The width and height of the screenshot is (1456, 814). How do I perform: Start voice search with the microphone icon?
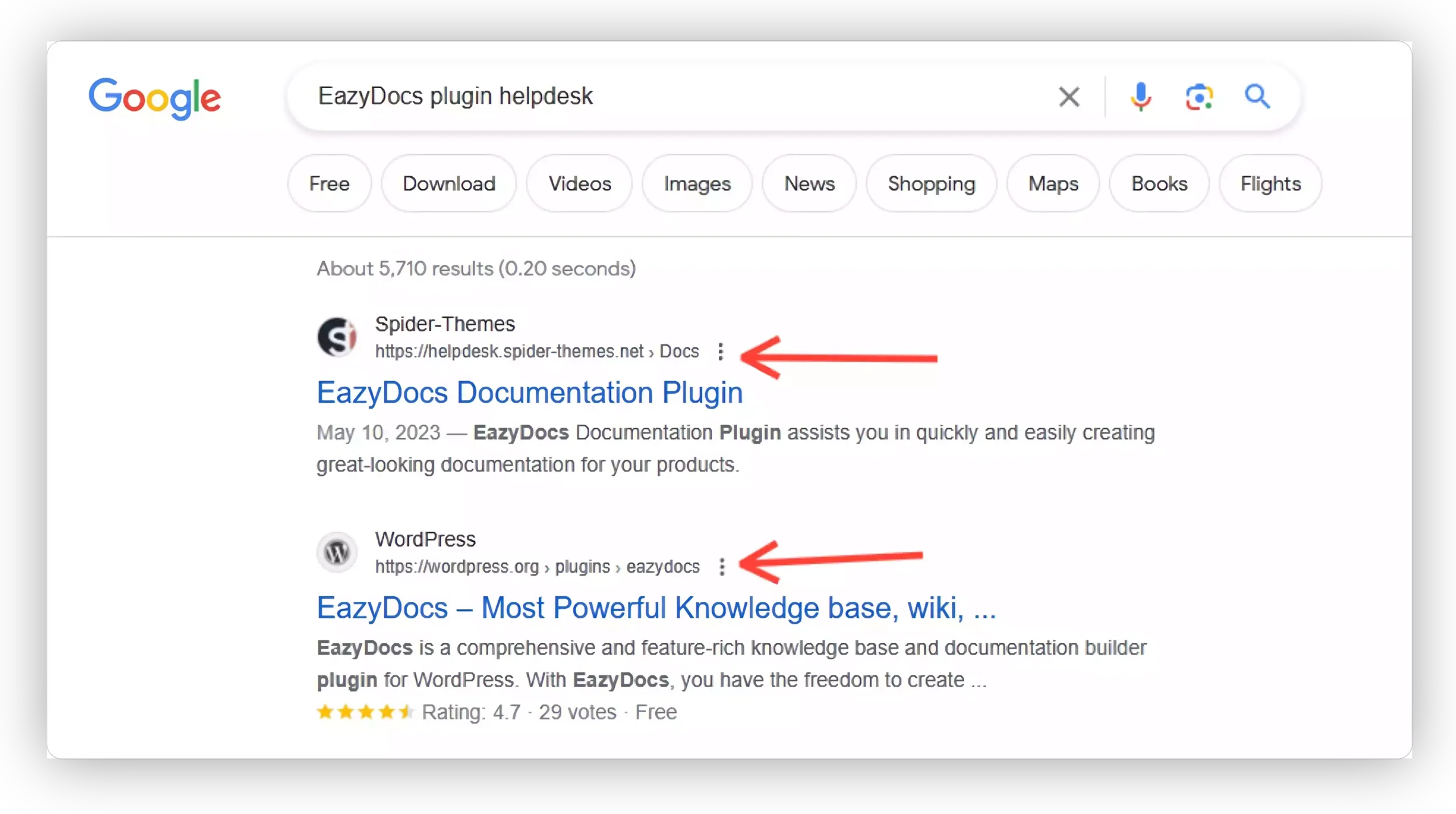click(1140, 97)
